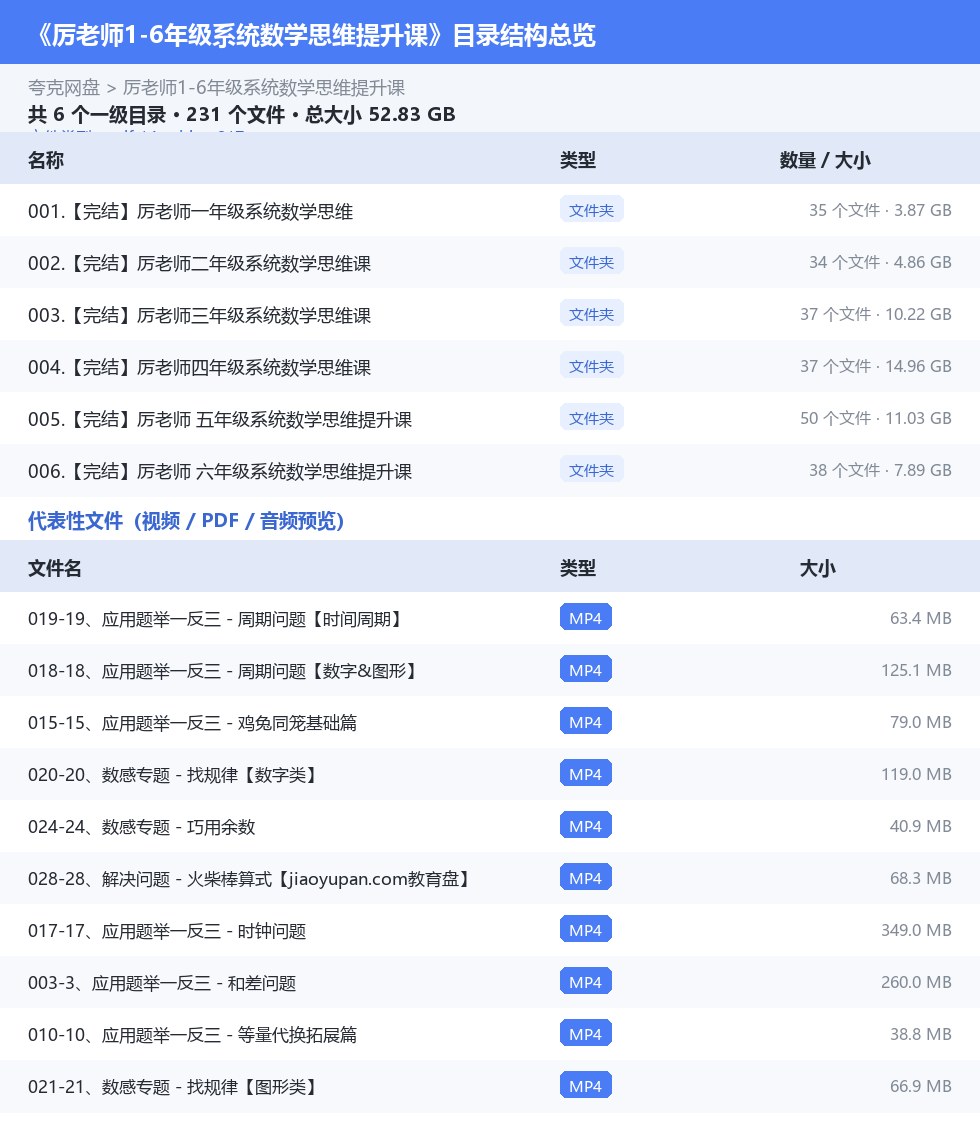Image resolution: width=980 pixels, height=1144 pixels.
Task: Click the 类型 header in the folder table
Action: (x=578, y=161)
